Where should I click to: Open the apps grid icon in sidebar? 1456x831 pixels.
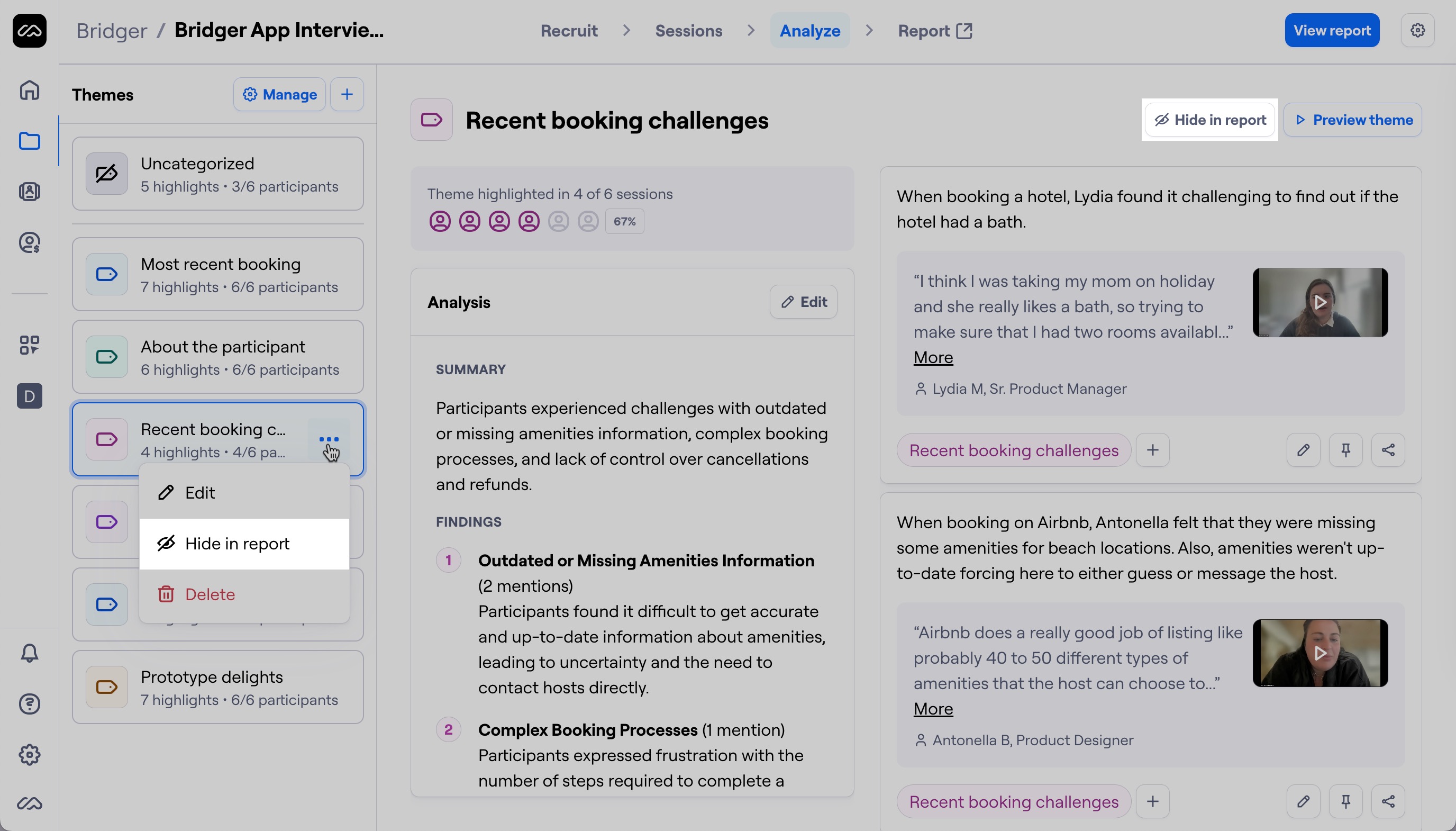coord(29,345)
